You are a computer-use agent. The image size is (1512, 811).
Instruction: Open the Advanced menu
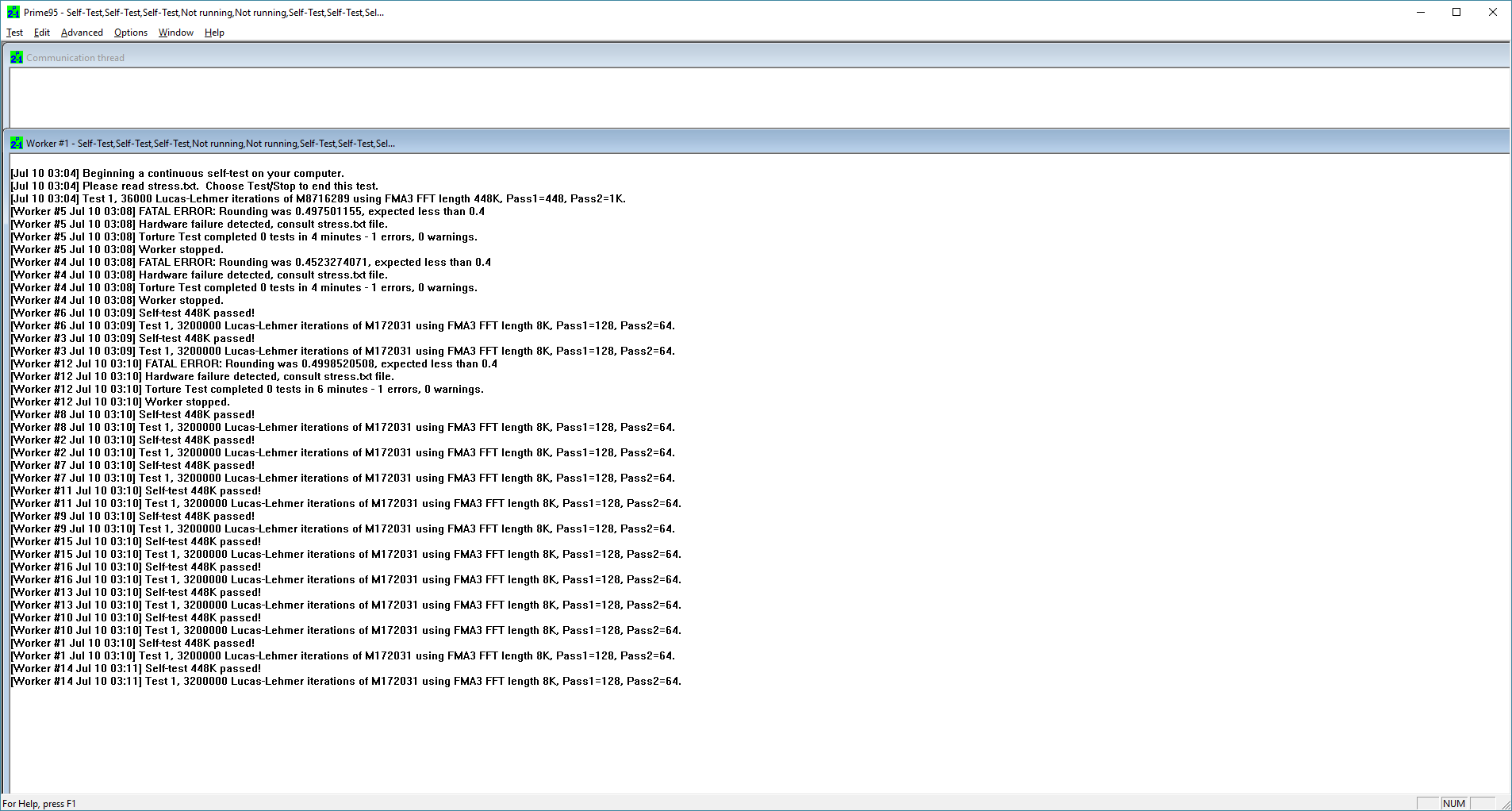[x=82, y=33]
